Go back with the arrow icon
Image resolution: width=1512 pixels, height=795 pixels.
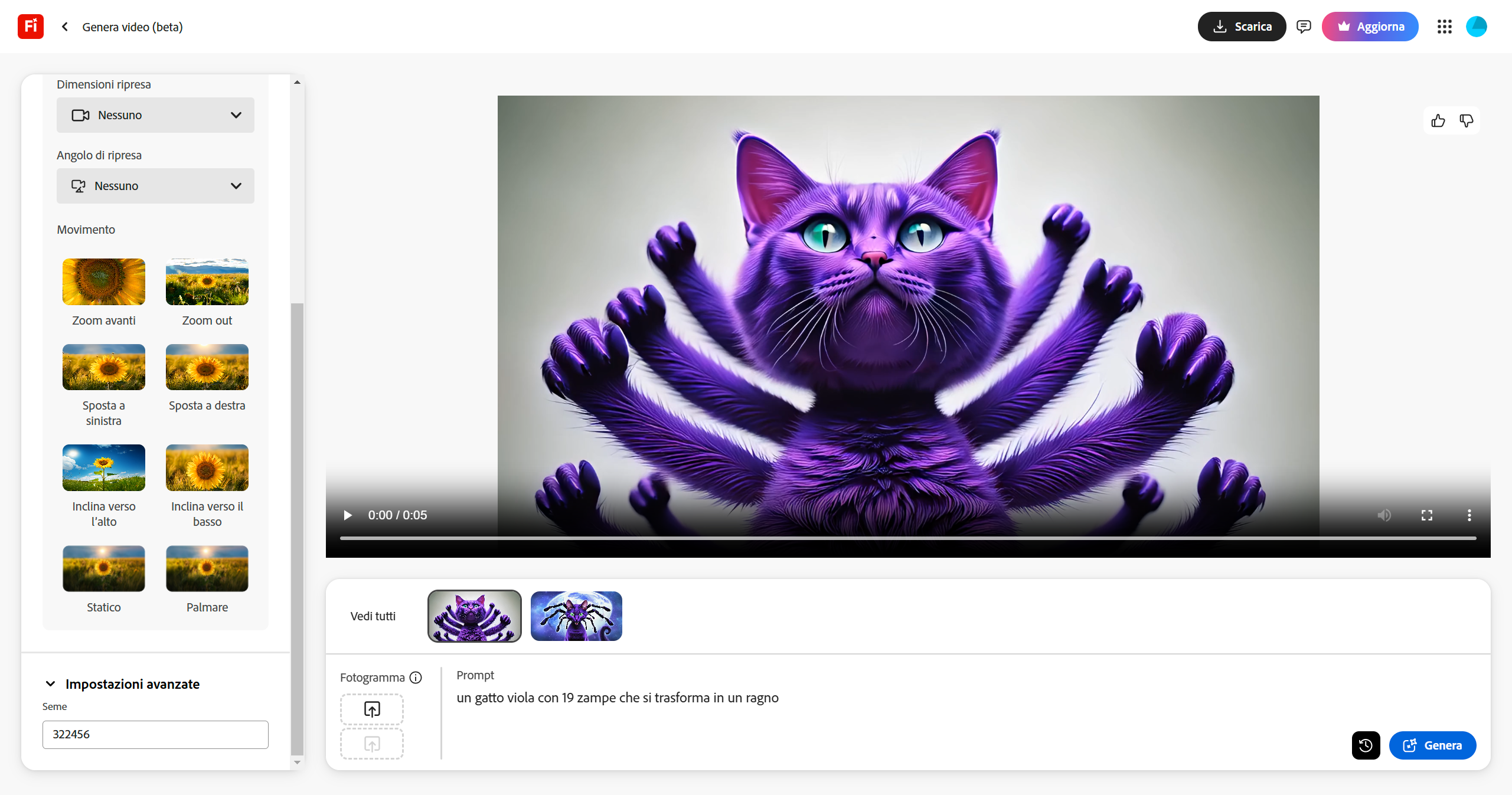[65, 27]
